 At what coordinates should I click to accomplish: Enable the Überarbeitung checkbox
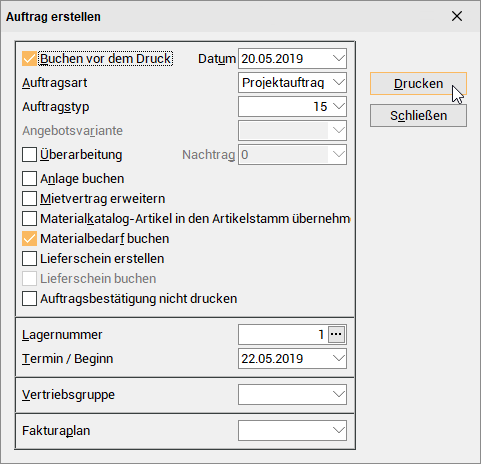29,155
